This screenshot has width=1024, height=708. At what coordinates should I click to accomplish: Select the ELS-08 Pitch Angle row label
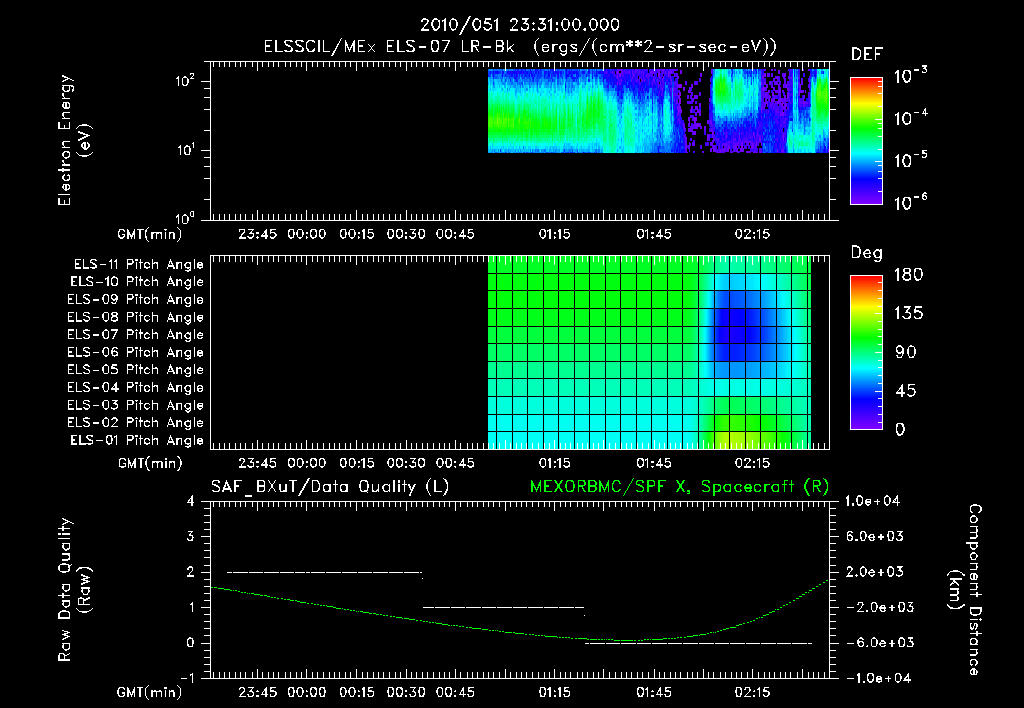click(136, 317)
